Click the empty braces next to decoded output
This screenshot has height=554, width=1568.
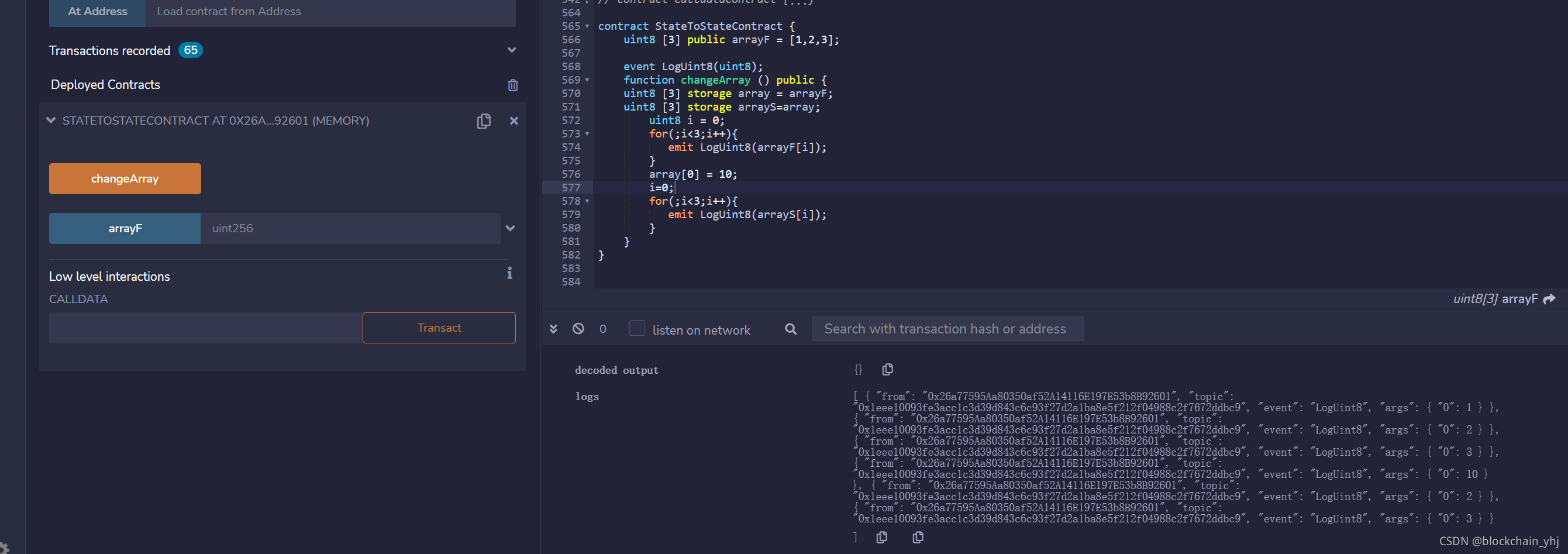(858, 370)
